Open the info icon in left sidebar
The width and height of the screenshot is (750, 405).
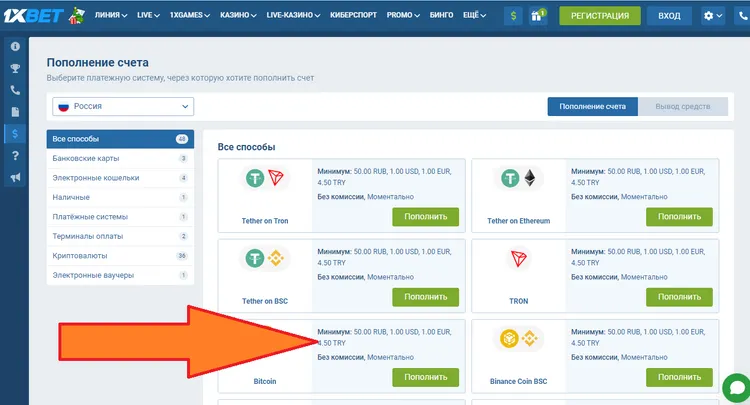pos(15,47)
